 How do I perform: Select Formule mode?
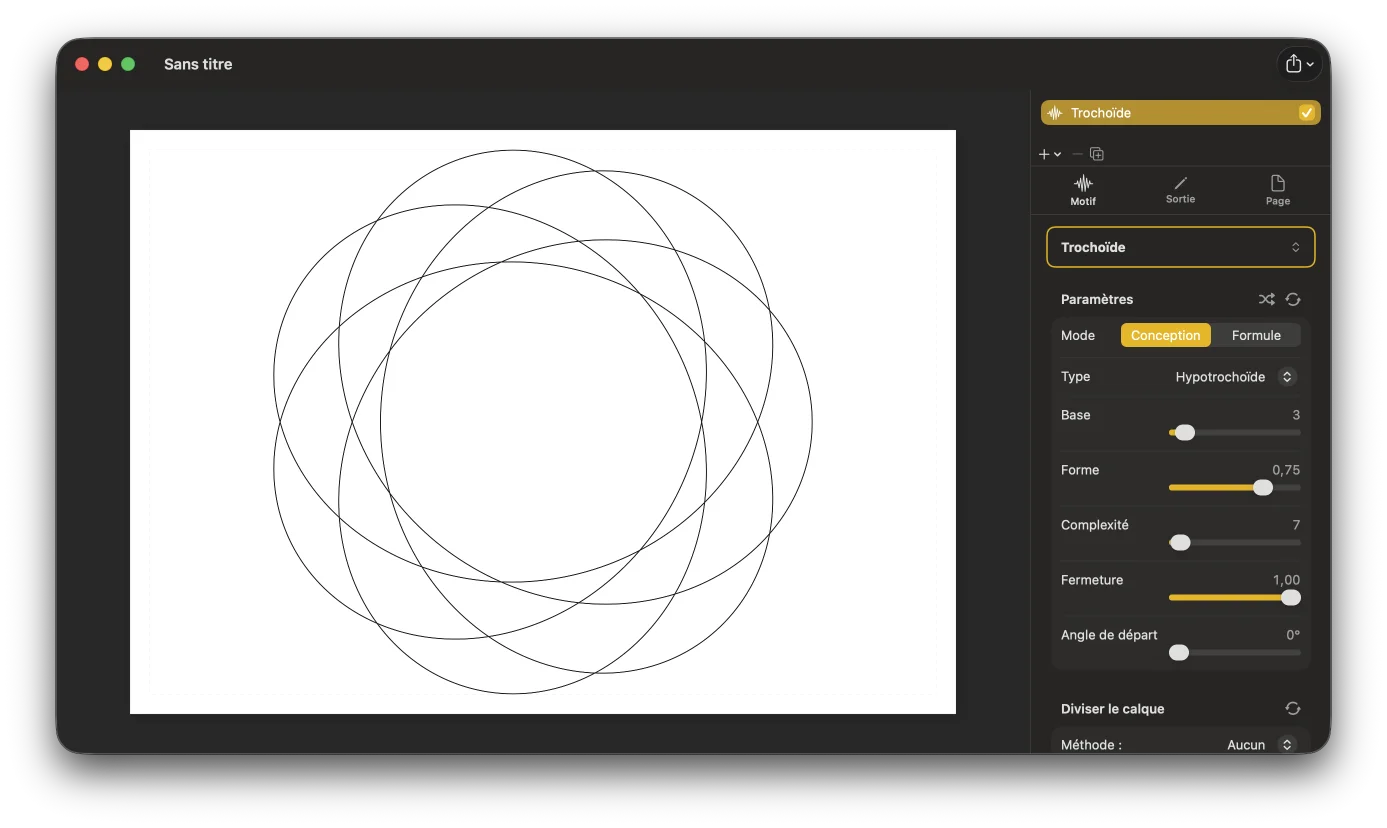[x=1256, y=335]
